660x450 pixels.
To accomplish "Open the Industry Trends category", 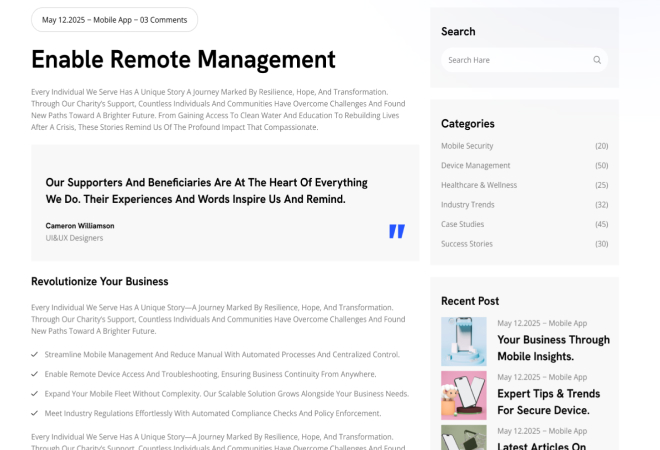I will [x=468, y=205].
